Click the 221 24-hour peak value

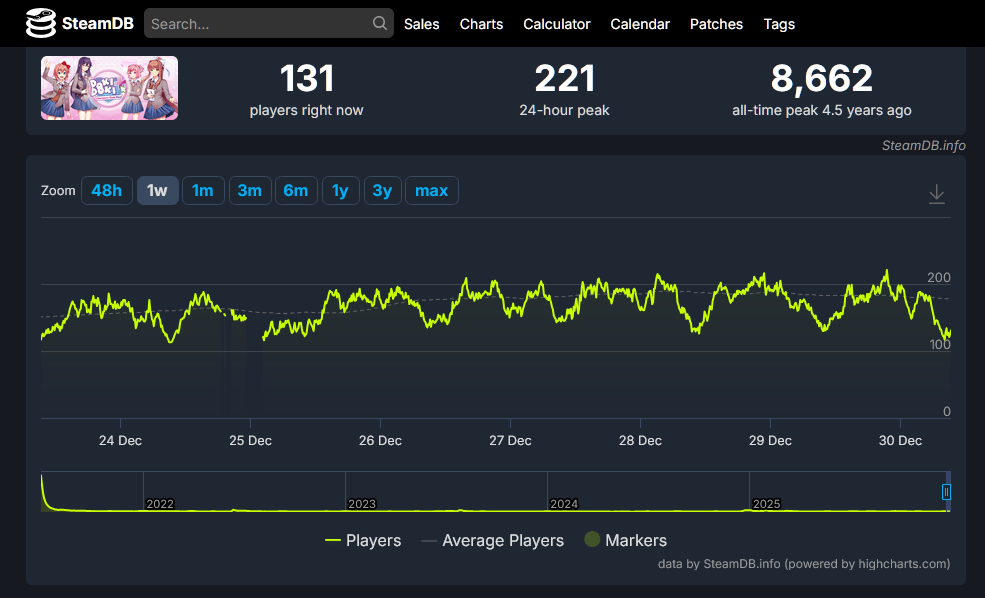click(564, 79)
